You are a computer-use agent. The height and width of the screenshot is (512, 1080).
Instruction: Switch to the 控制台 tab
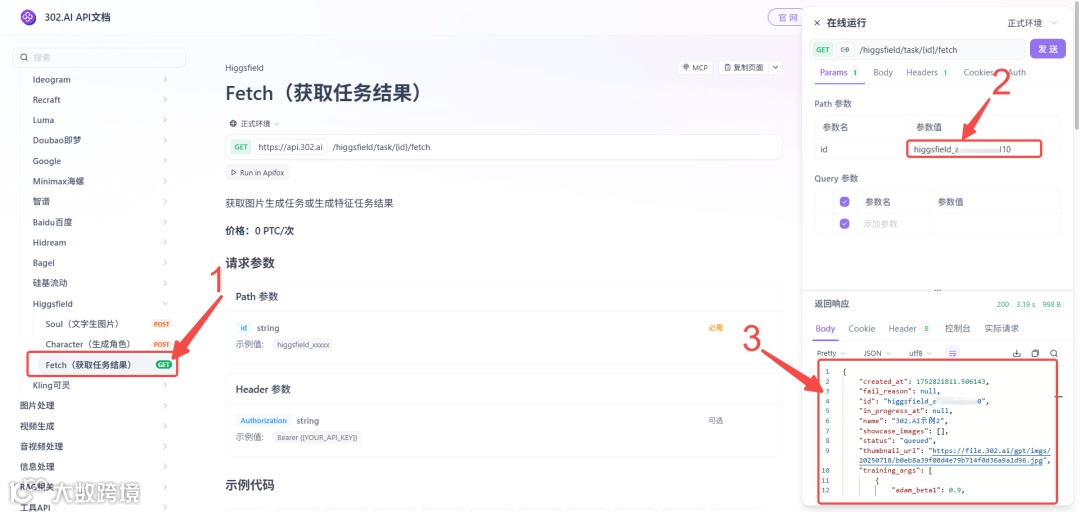(957, 329)
